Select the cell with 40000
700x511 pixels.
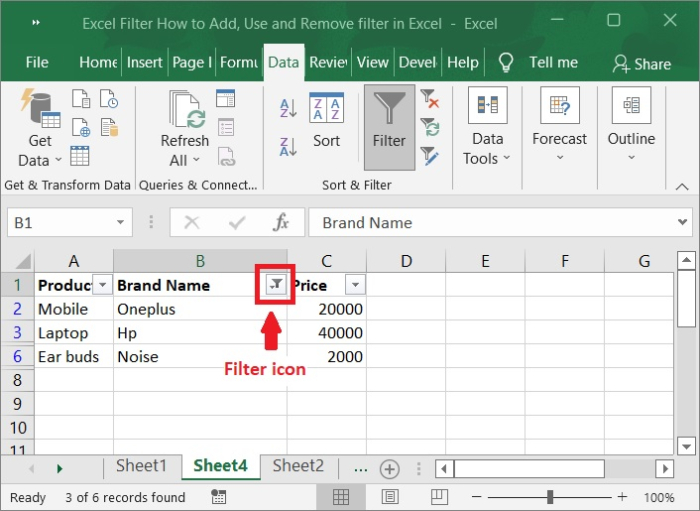(327, 332)
